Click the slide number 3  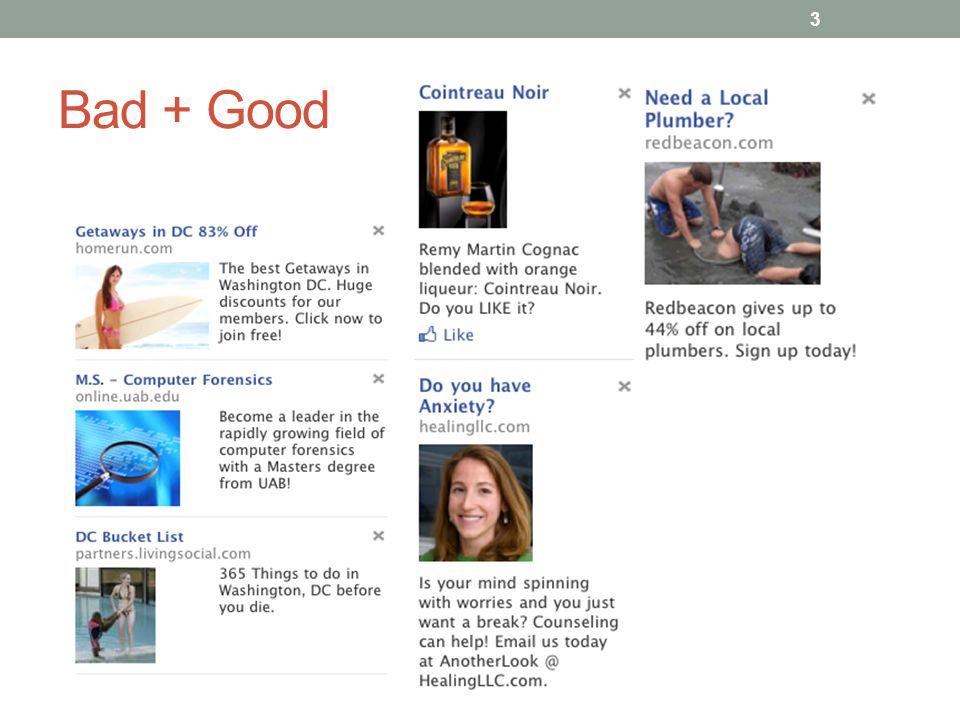(815, 19)
